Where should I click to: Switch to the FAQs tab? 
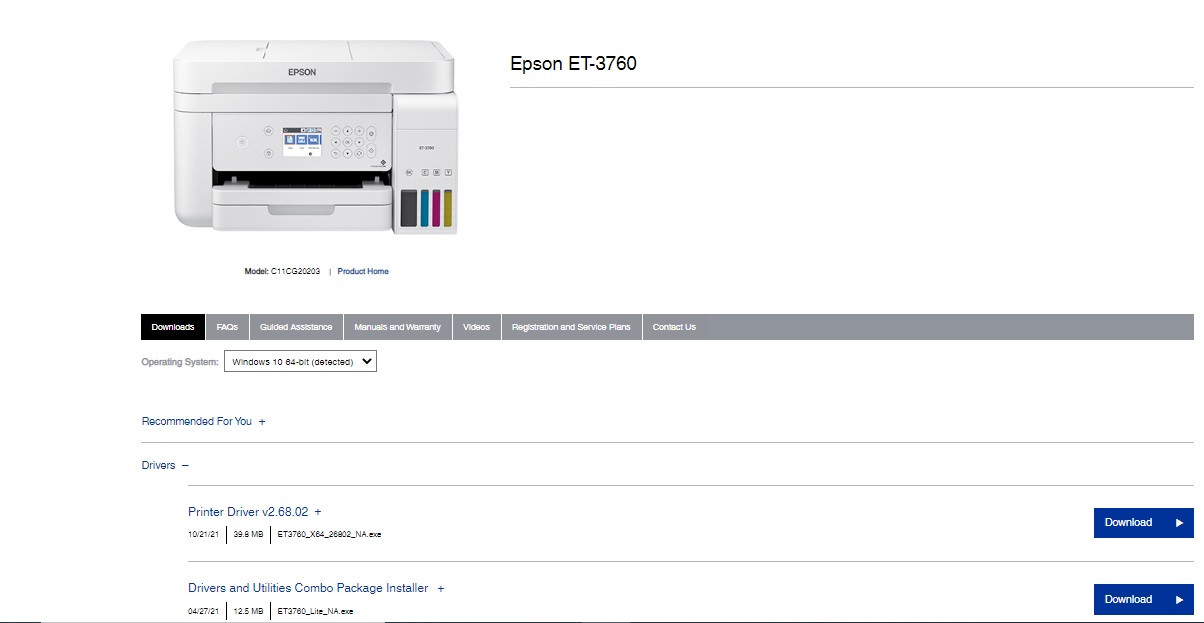pyautogui.click(x=227, y=326)
